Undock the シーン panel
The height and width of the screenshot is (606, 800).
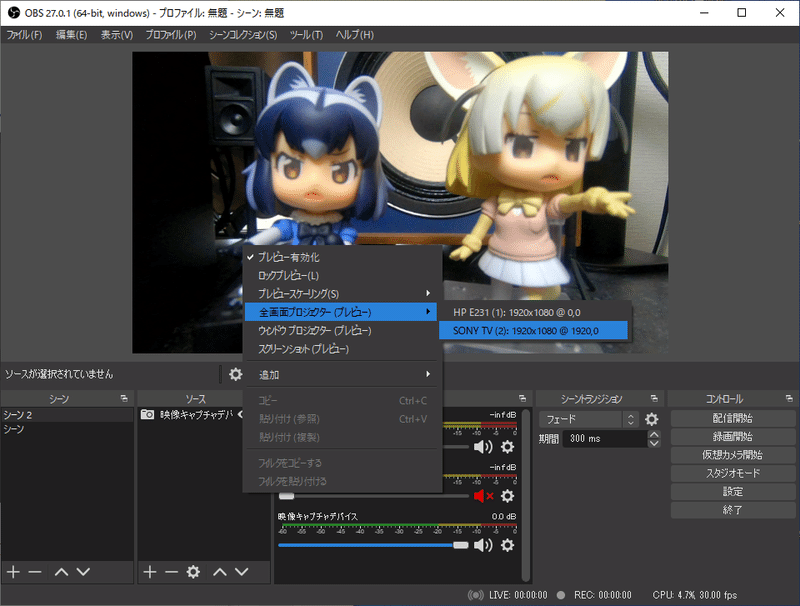coord(124,398)
